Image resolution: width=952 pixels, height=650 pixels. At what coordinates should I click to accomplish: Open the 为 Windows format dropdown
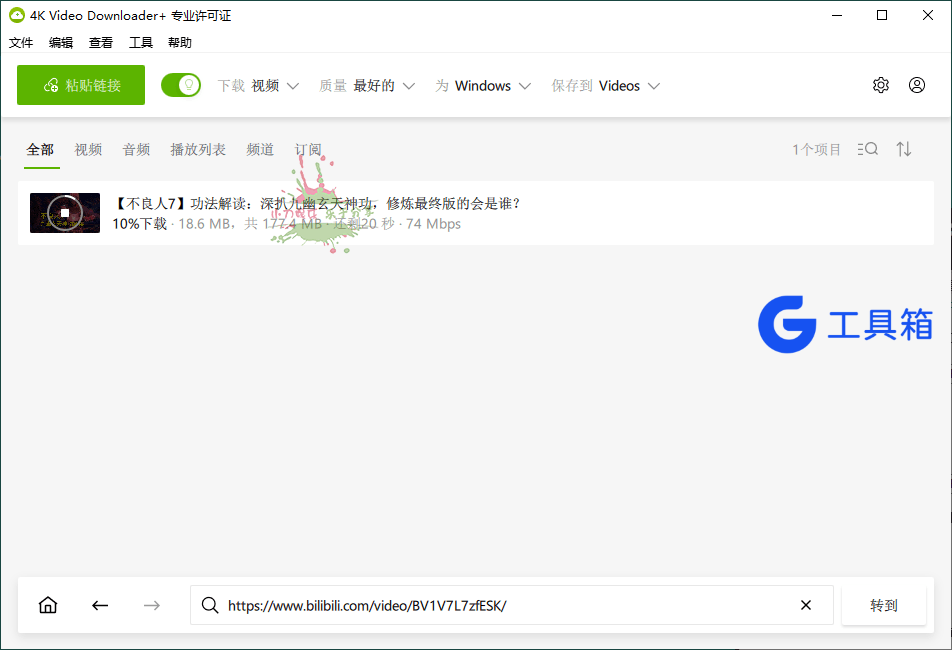click(483, 86)
